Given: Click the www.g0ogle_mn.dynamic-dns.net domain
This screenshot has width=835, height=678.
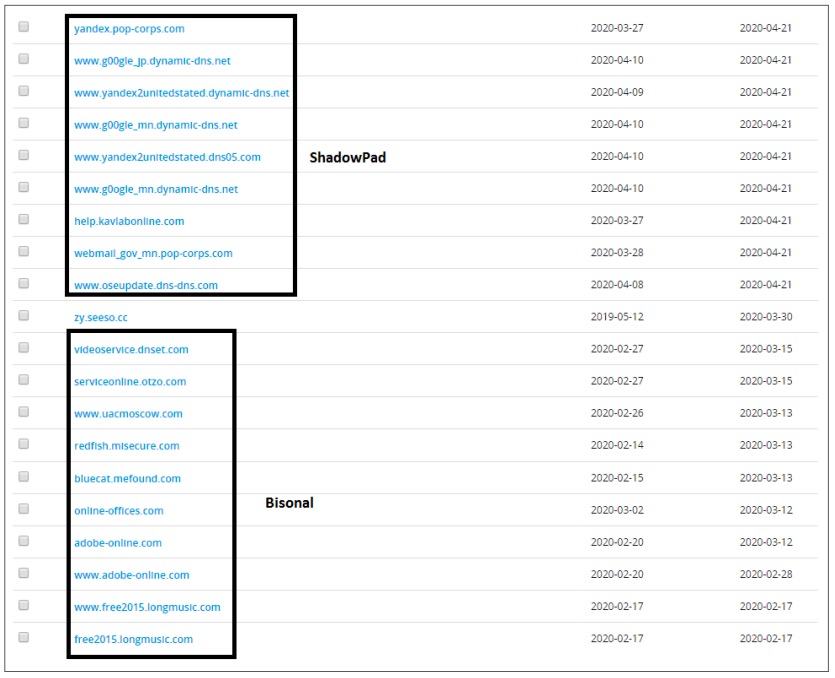Looking at the screenshot, I should 156,189.
